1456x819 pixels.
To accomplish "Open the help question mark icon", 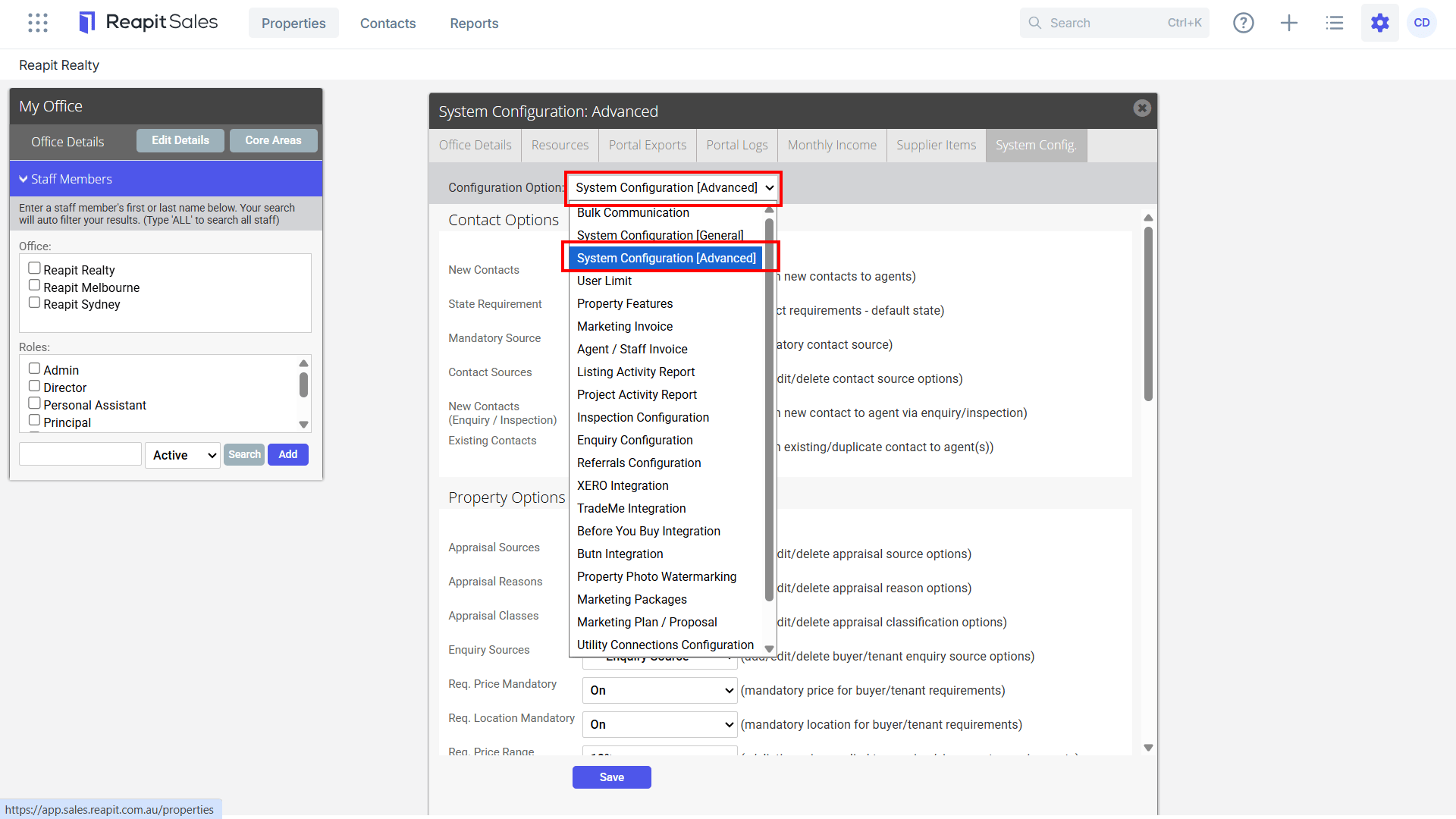I will pos(1244,23).
